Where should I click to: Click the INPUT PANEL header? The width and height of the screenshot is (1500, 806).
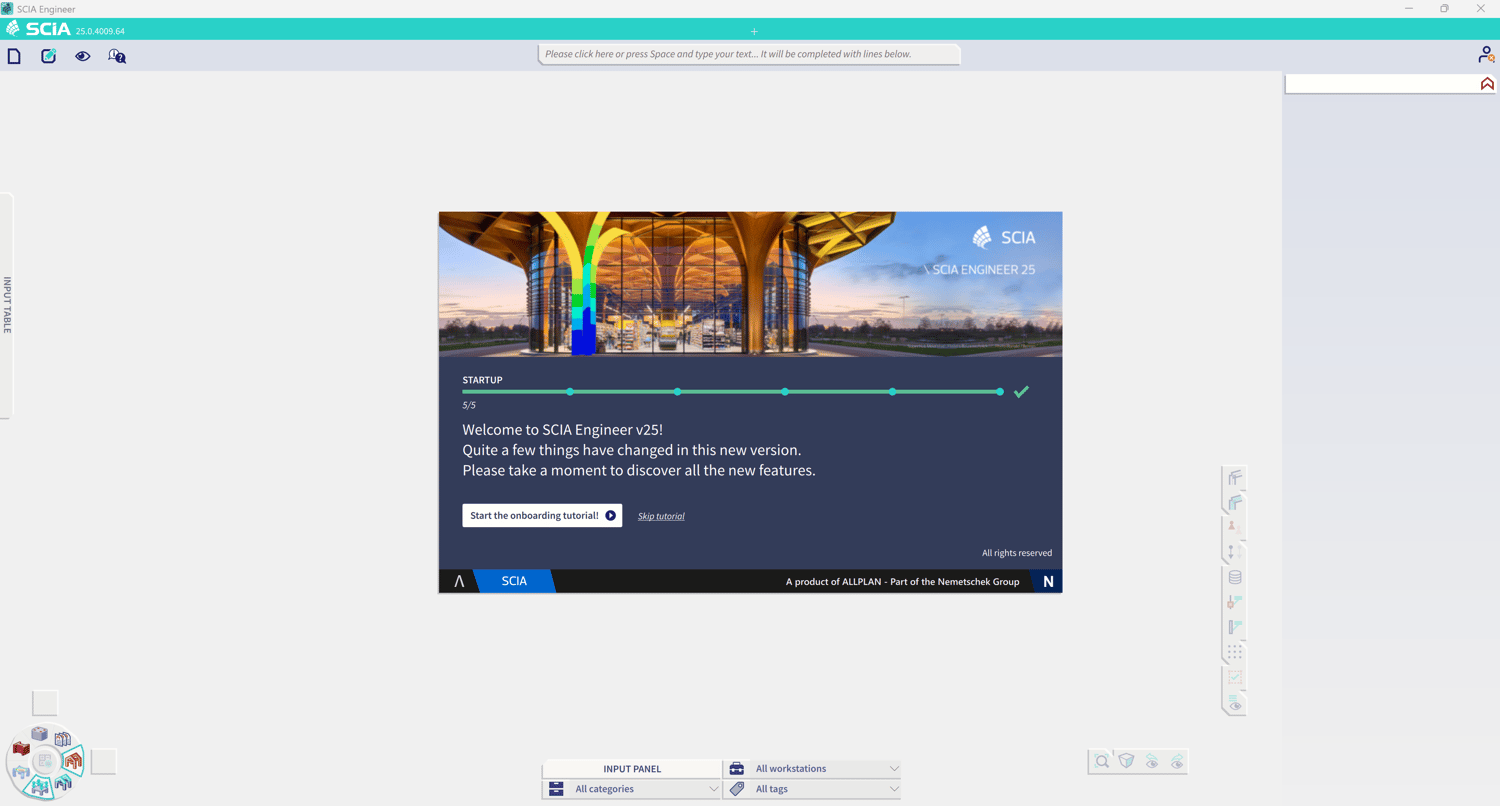tap(632, 769)
